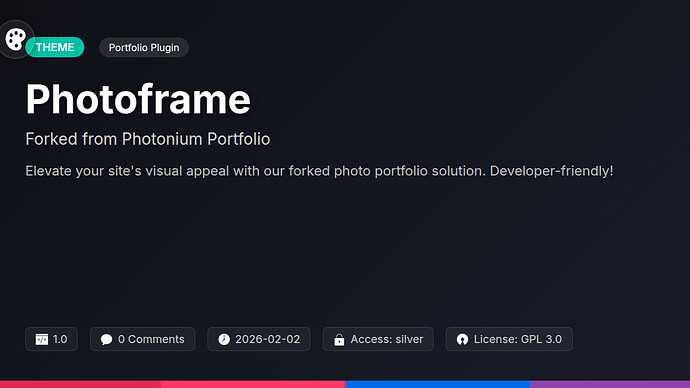Select the 'Access: silver' label
Viewport: 690px width, 388px height.
tap(387, 339)
